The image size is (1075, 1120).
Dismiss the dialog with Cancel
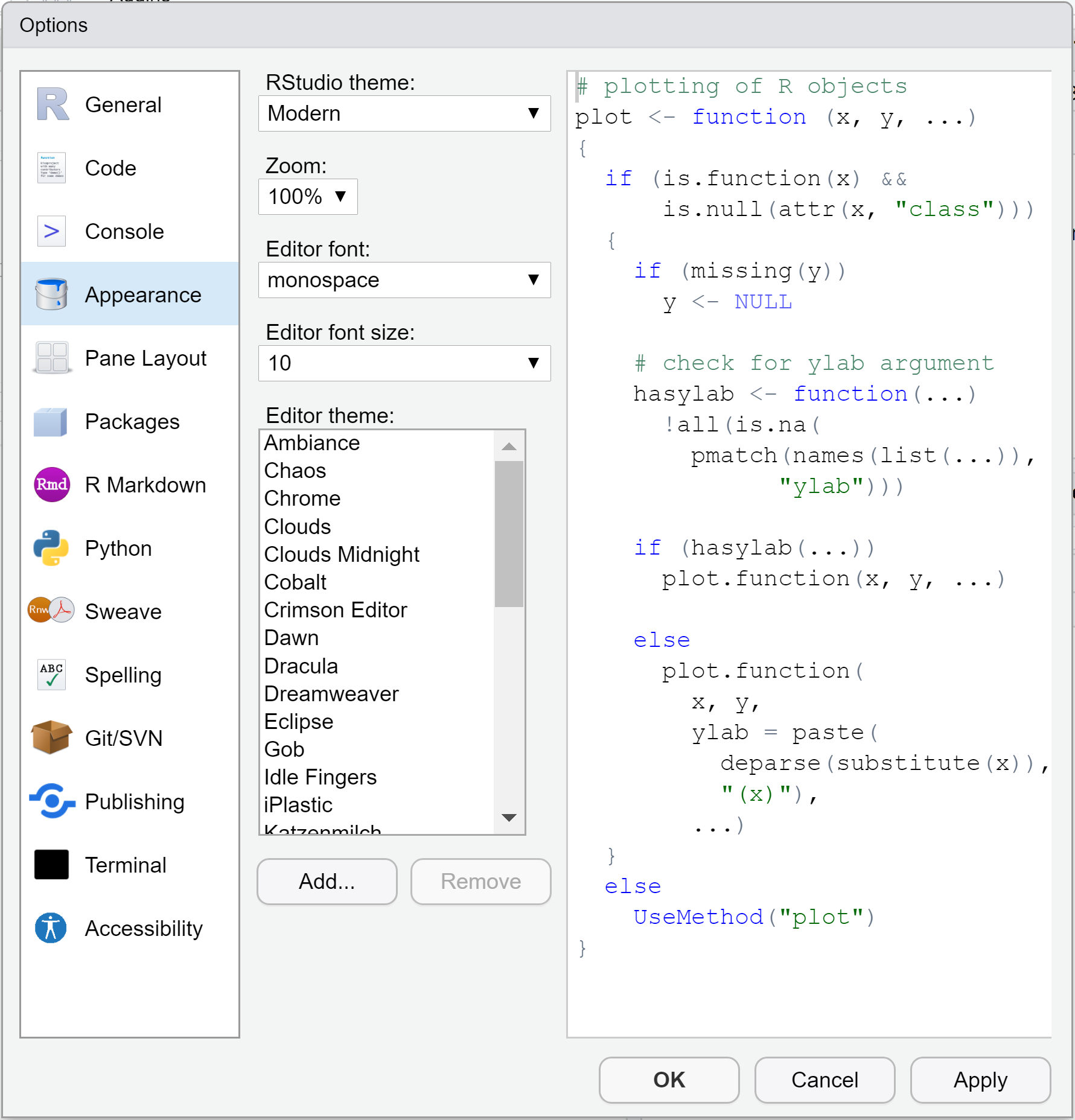[825, 1080]
